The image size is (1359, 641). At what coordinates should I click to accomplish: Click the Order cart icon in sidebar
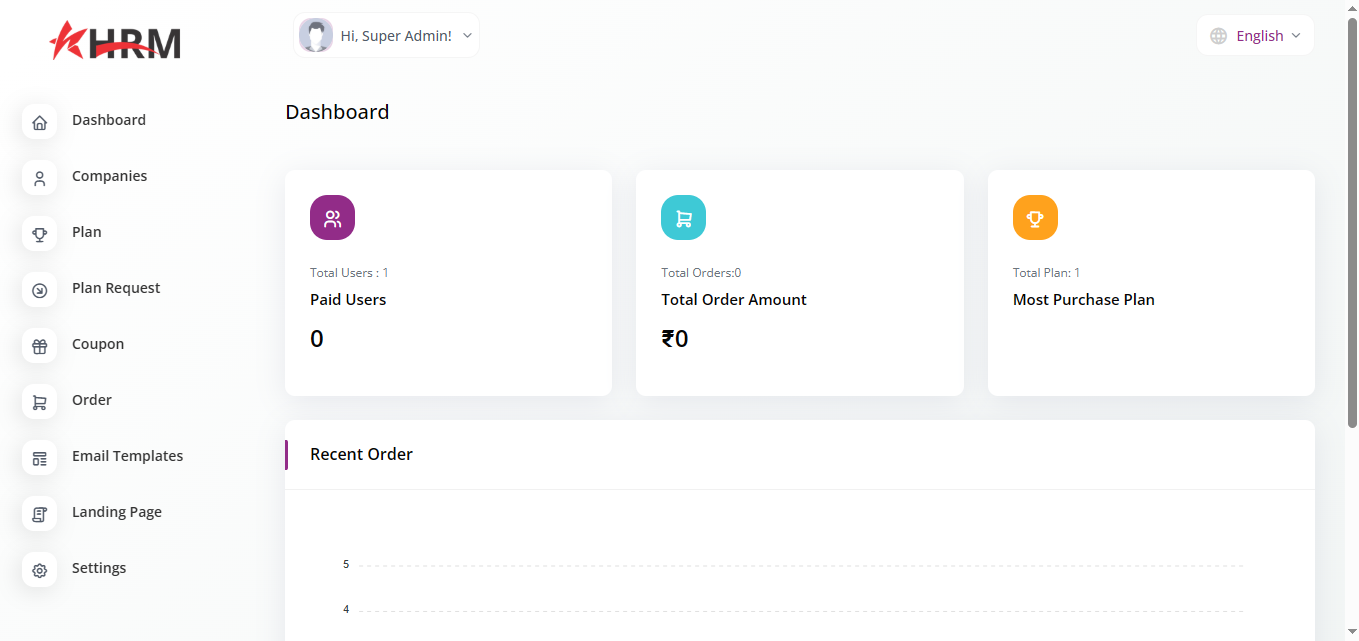coord(39,402)
